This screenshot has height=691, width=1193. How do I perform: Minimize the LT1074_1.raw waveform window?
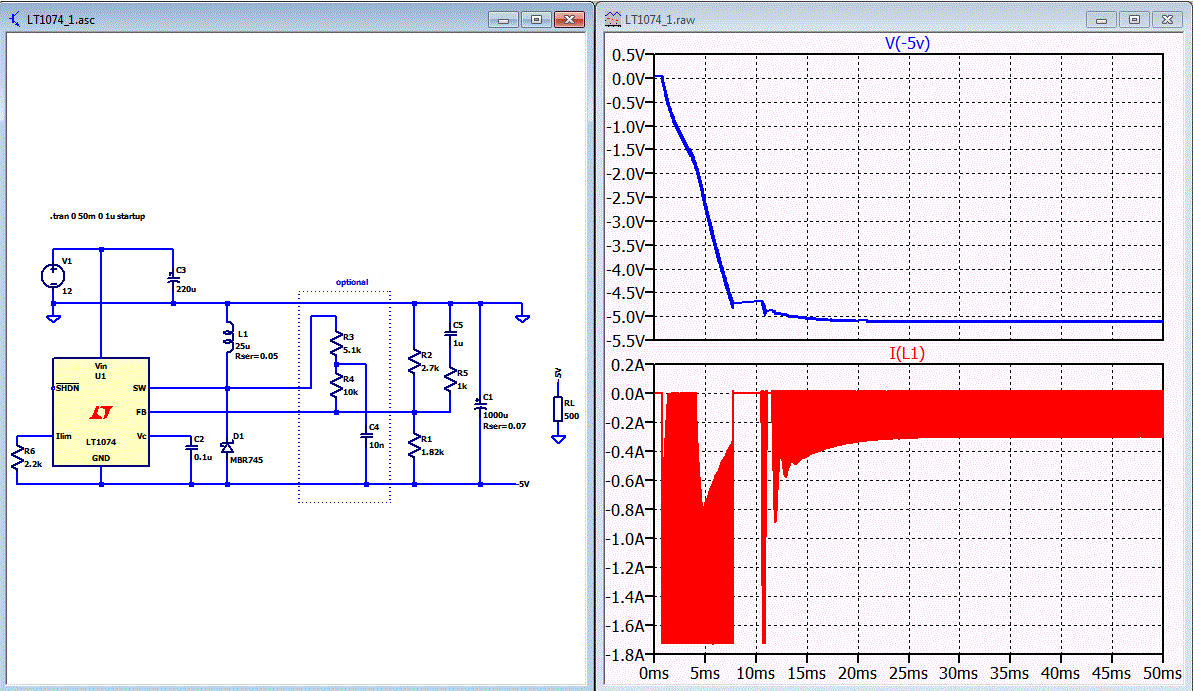point(1101,20)
